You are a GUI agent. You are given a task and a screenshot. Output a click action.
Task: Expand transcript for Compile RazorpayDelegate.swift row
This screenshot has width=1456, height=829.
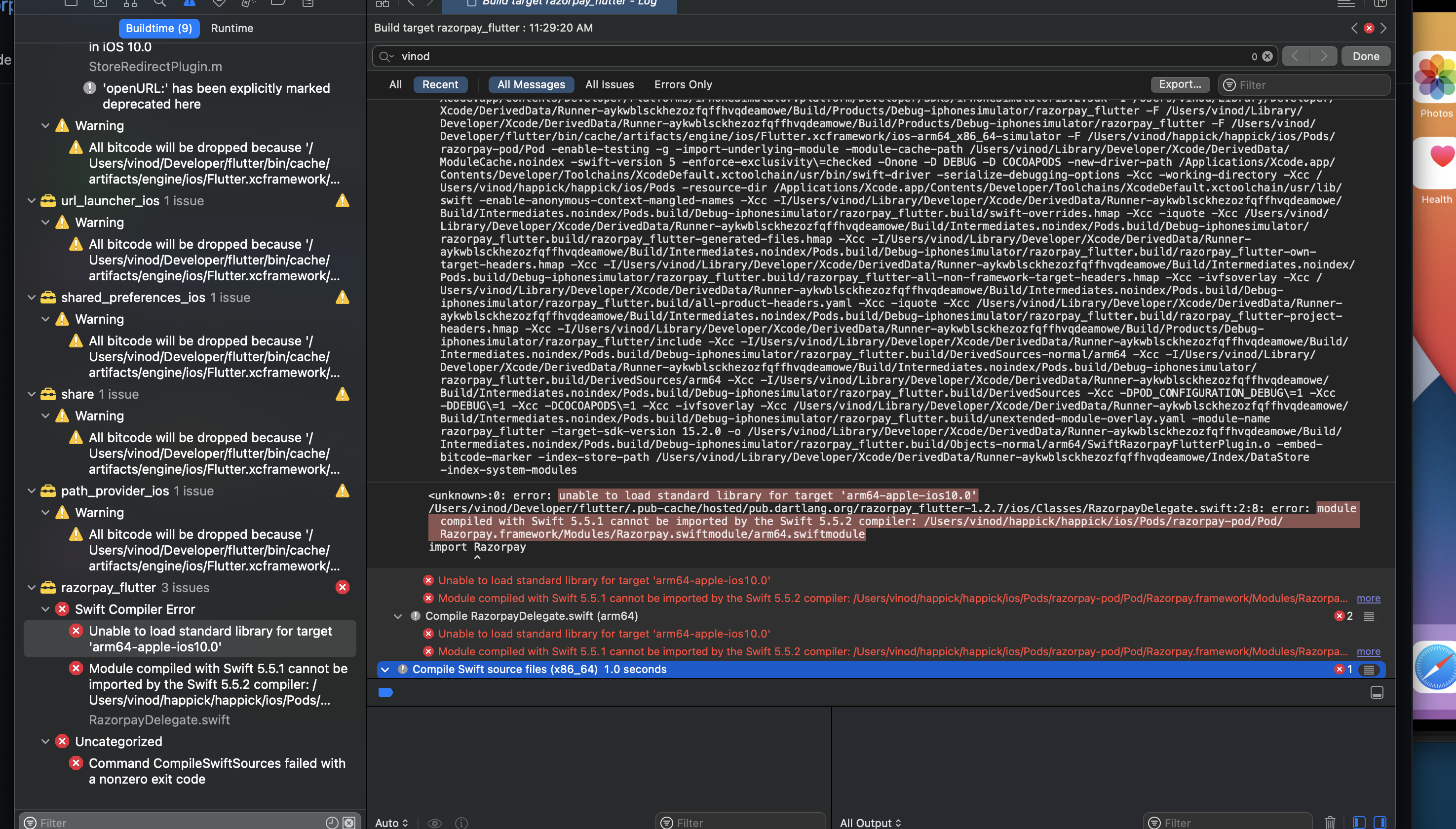click(x=1369, y=616)
